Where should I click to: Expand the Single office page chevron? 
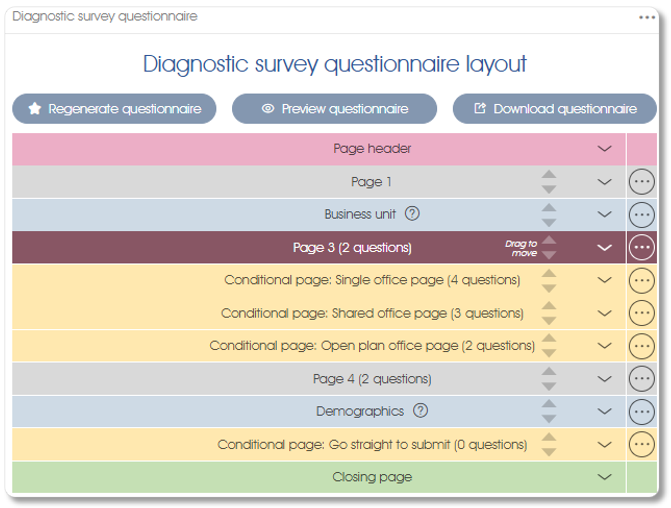pos(604,280)
